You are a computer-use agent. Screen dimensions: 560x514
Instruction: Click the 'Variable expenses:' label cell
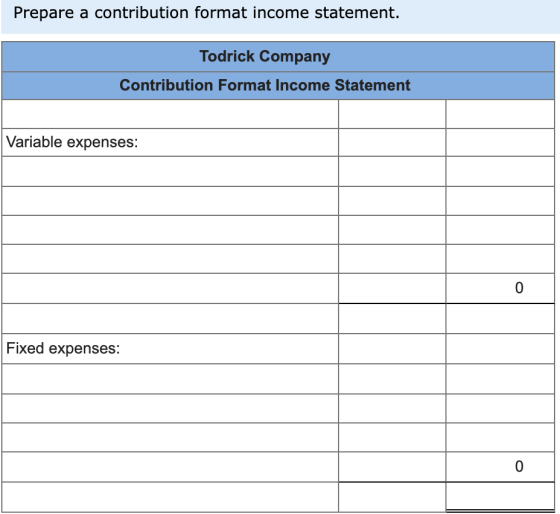pos(170,143)
